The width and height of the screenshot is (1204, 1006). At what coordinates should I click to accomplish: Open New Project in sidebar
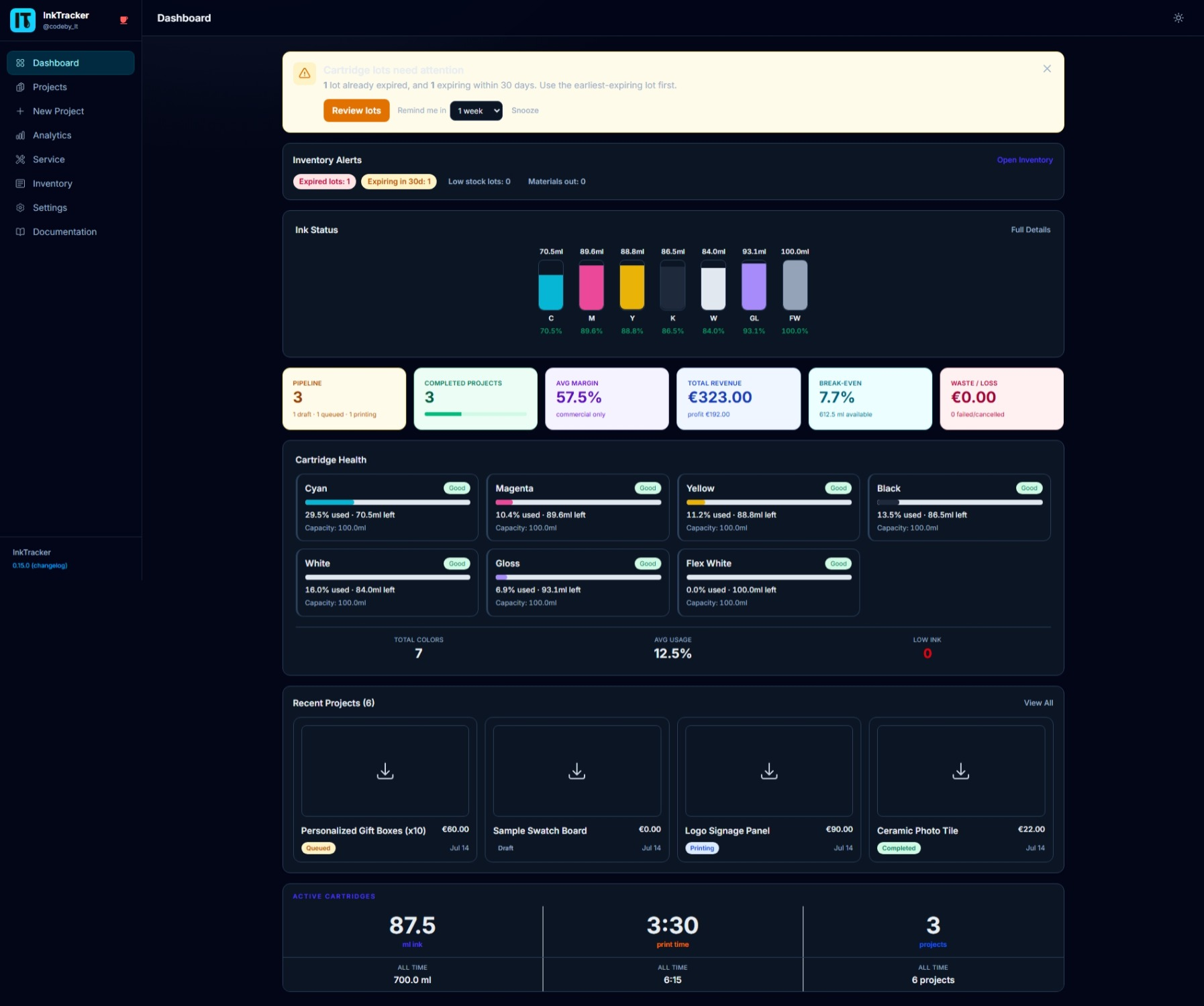pos(70,111)
